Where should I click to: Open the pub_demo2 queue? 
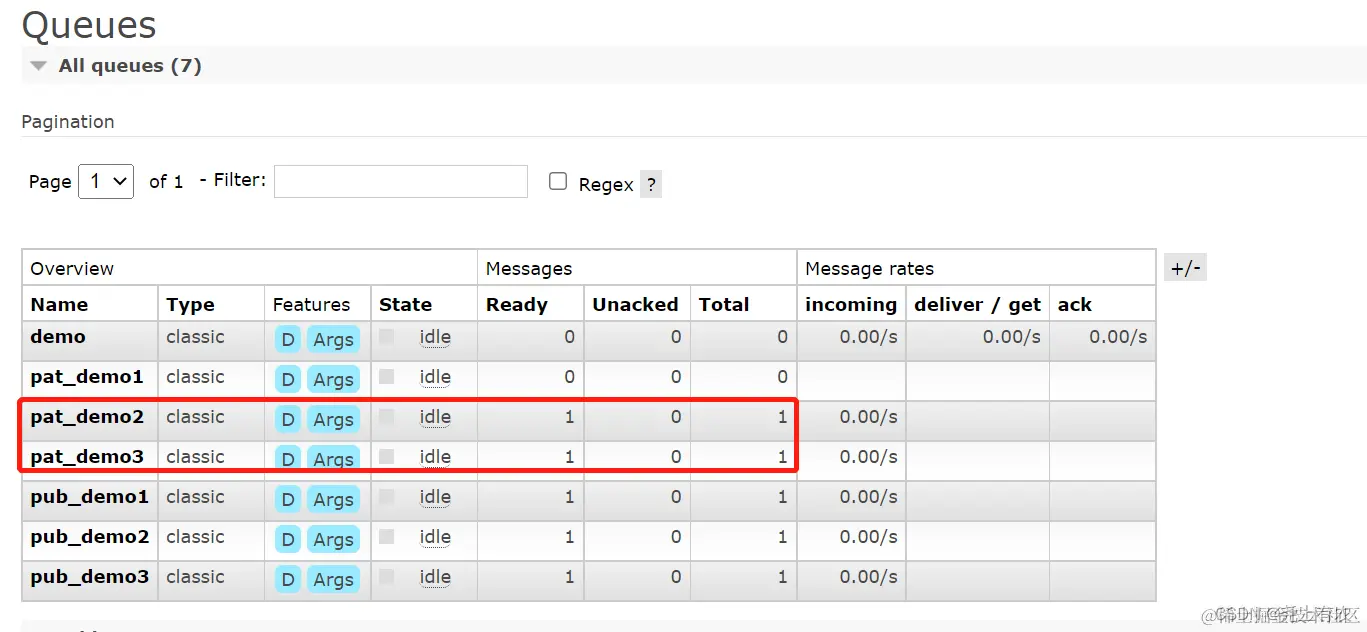pyautogui.click(x=89, y=537)
